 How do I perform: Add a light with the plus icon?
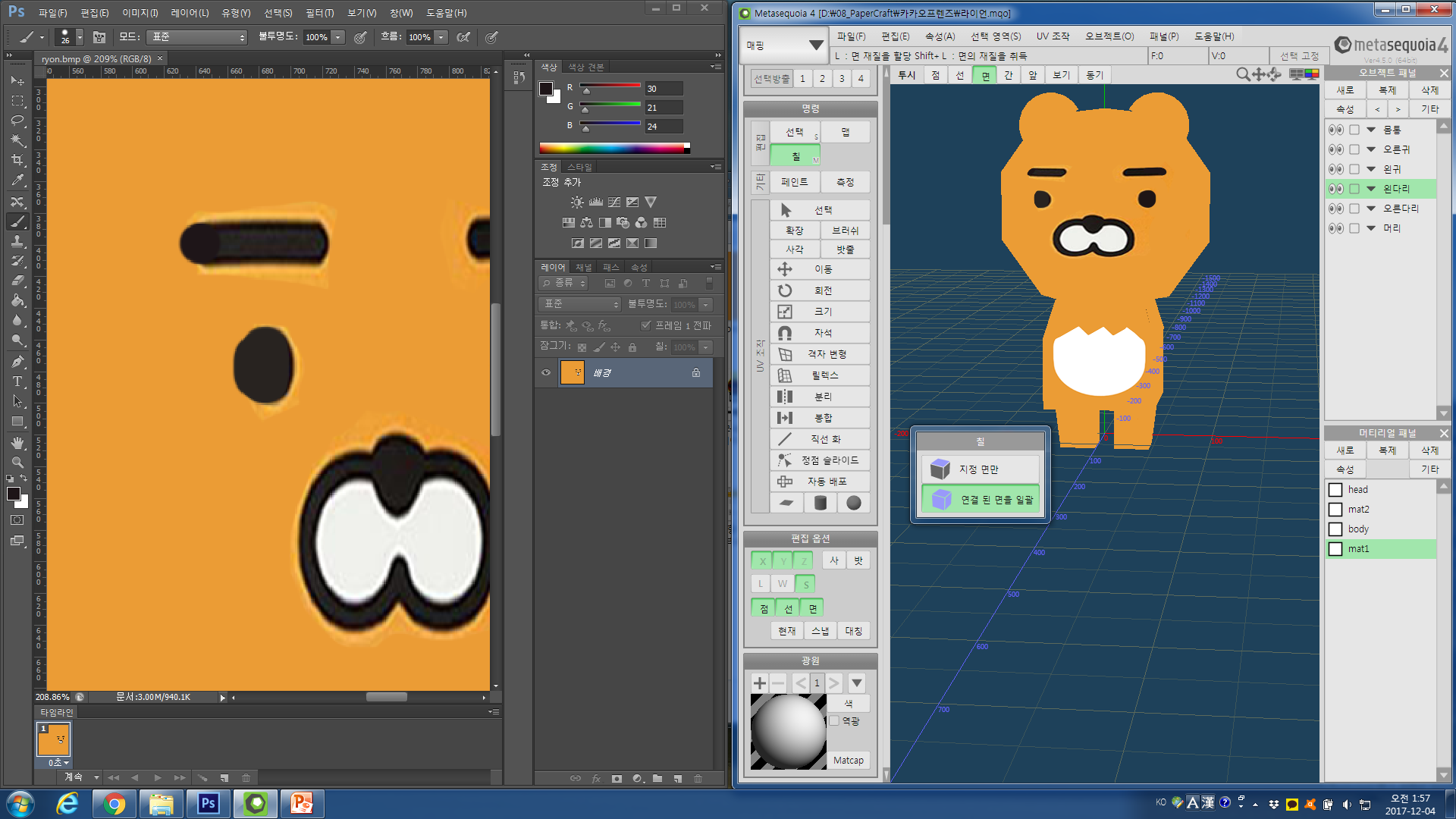coord(760,683)
